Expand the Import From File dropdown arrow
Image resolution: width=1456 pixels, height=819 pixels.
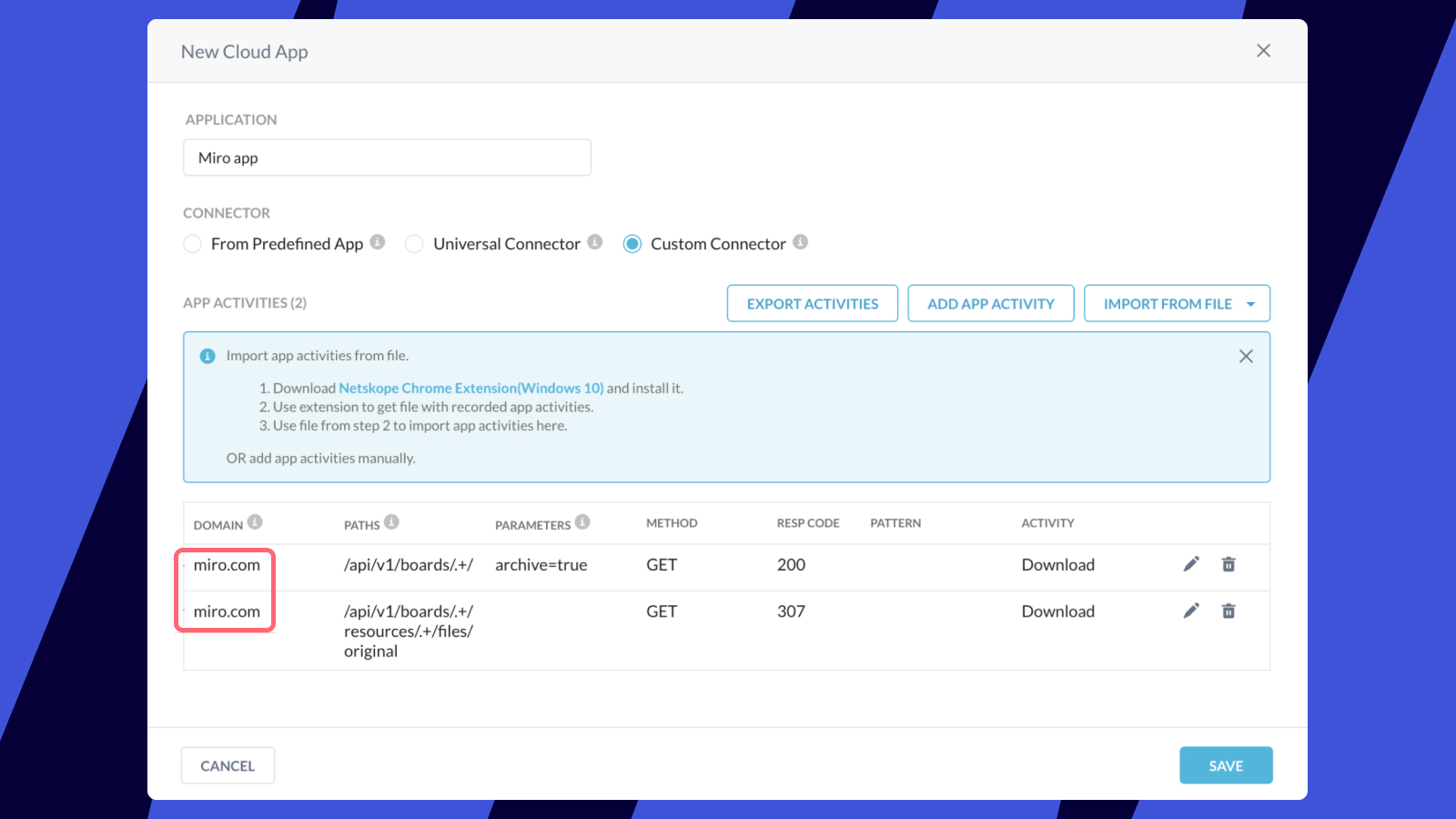click(1251, 304)
